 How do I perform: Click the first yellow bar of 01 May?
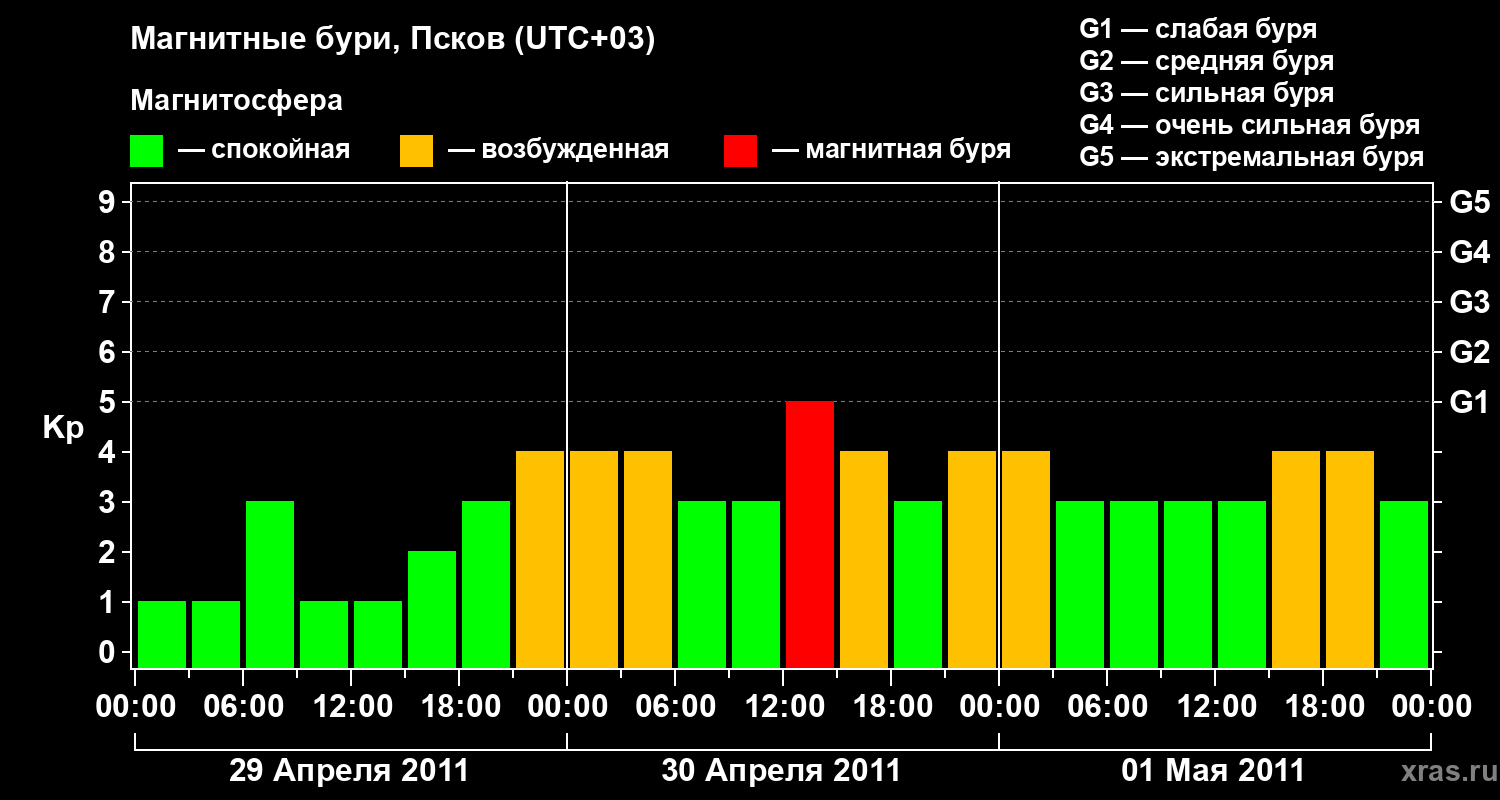pos(1026,559)
